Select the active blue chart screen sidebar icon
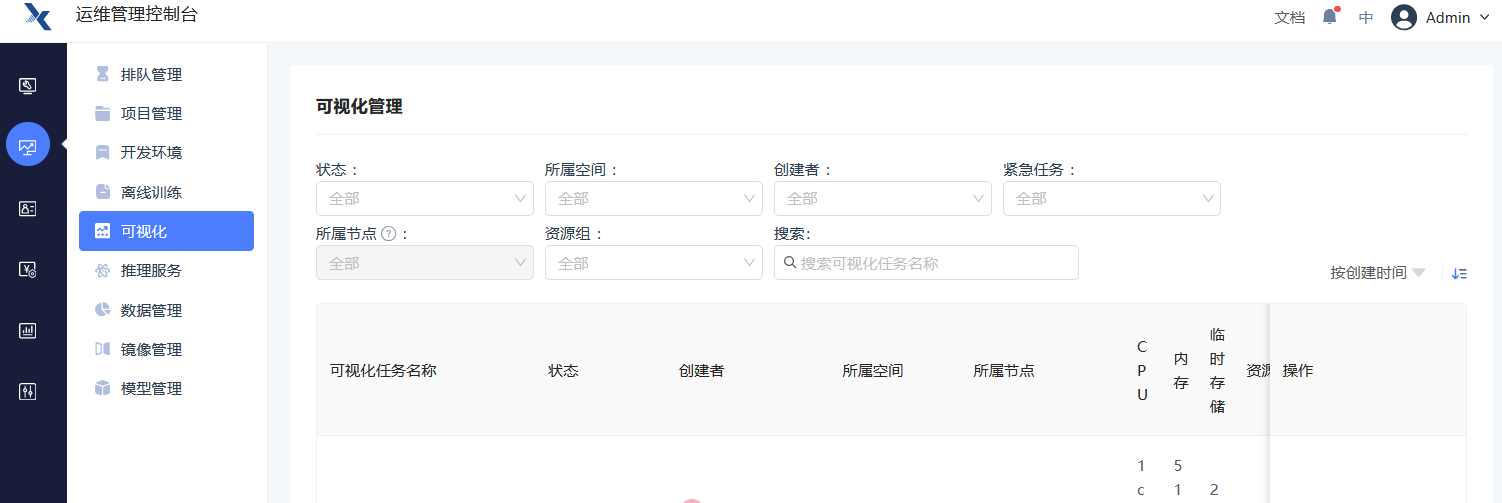1502x503 pixels. (28, 144)
